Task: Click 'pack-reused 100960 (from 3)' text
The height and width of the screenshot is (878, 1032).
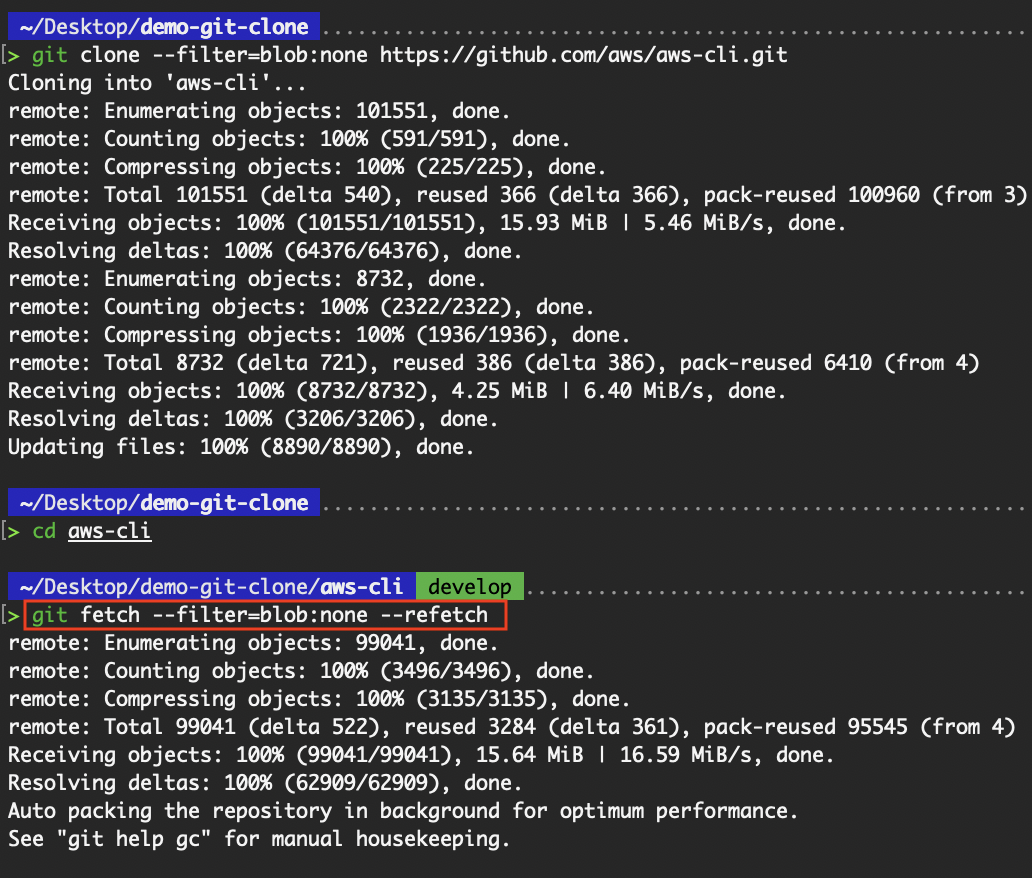Action: 865,195
